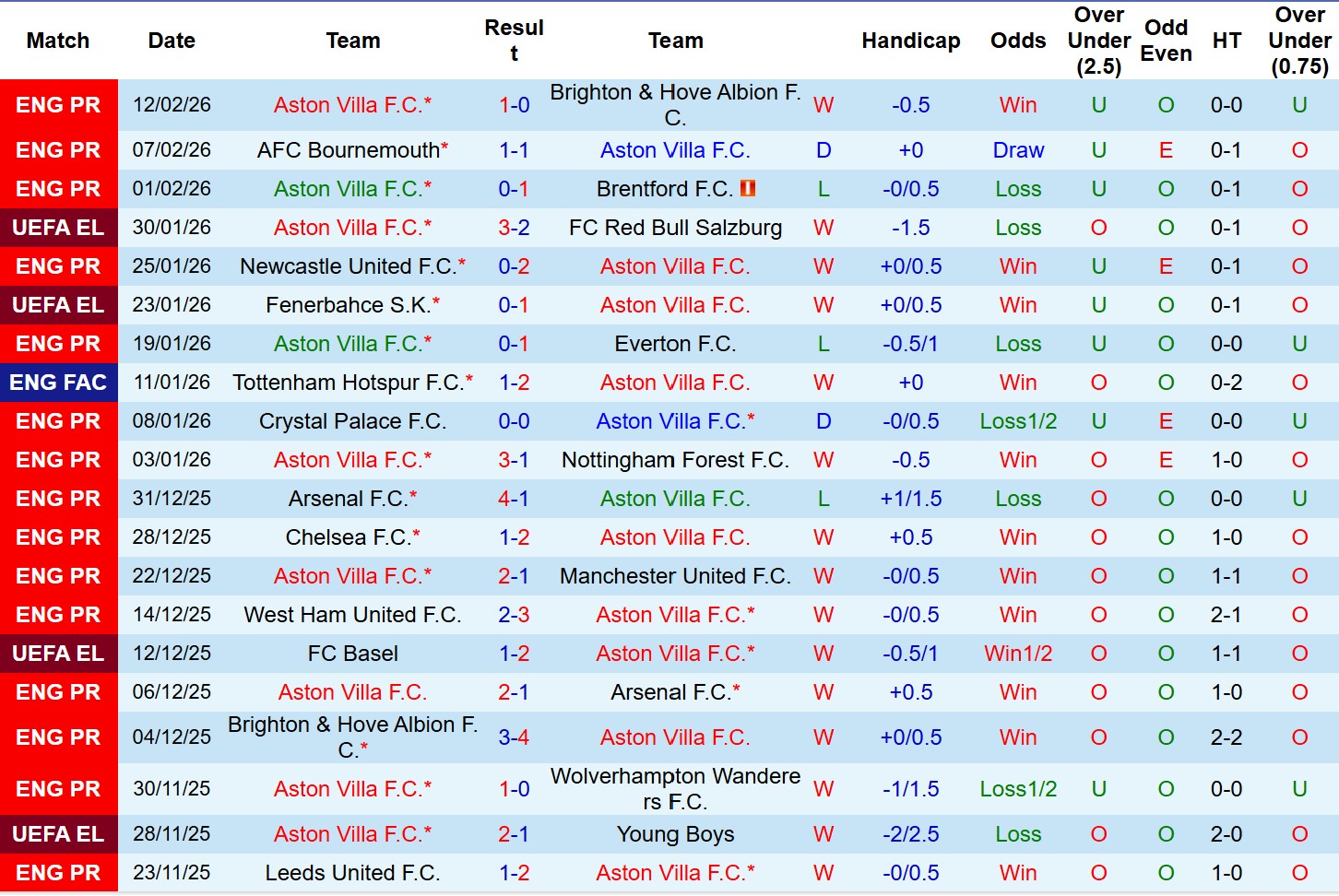Click the 3-4 score in the Brighton row
The height and width of the screenshot is (896, 1339).
coord(514,737)
